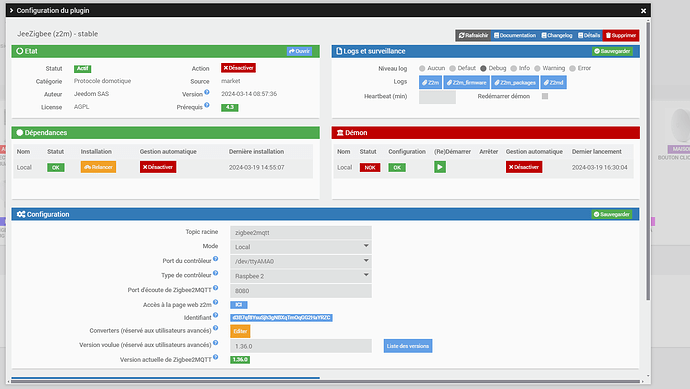The height and width of the screenshot is (389, 690).
Task: Click the Prérequis help icon
Action: [x=207, y=105]
